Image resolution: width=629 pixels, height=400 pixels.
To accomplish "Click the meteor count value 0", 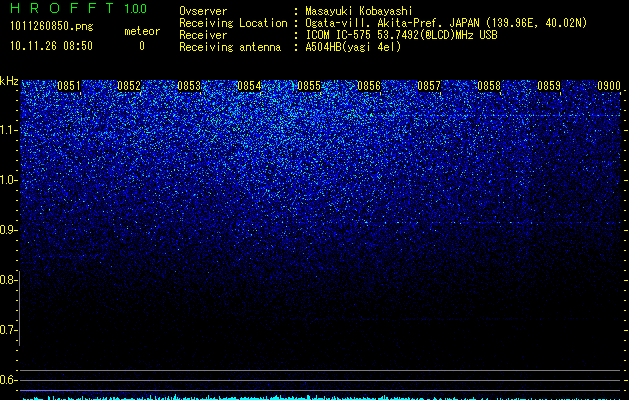I will (x=142, y=46).
